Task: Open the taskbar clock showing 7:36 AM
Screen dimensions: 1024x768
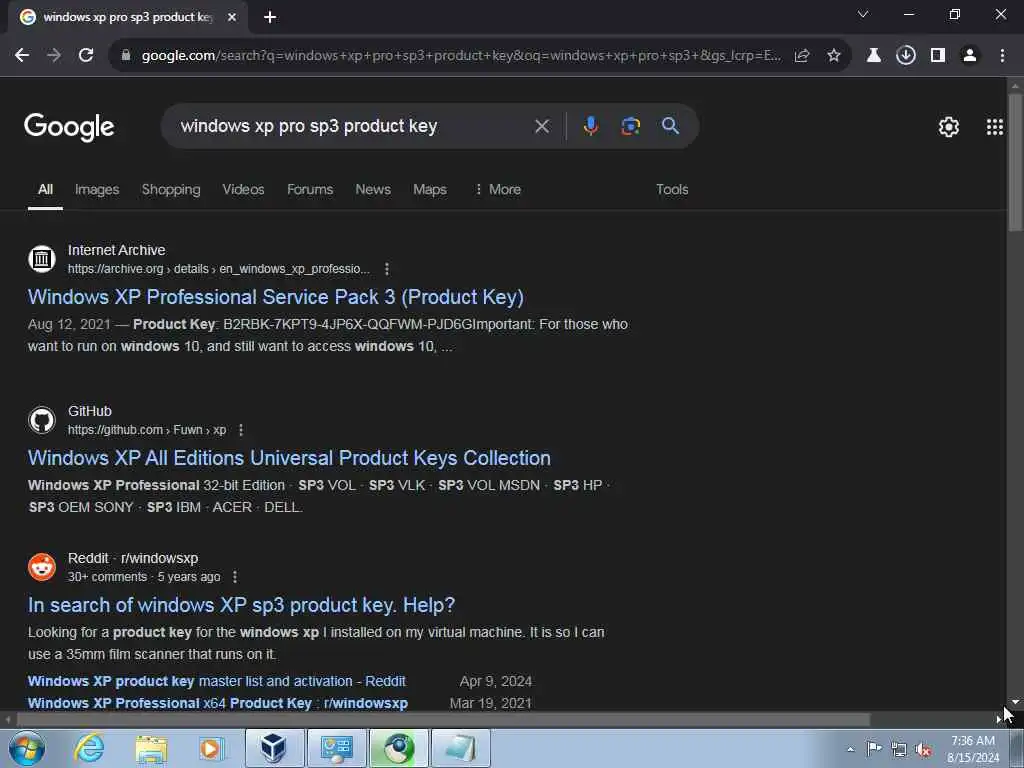Action: coord(973,748)
